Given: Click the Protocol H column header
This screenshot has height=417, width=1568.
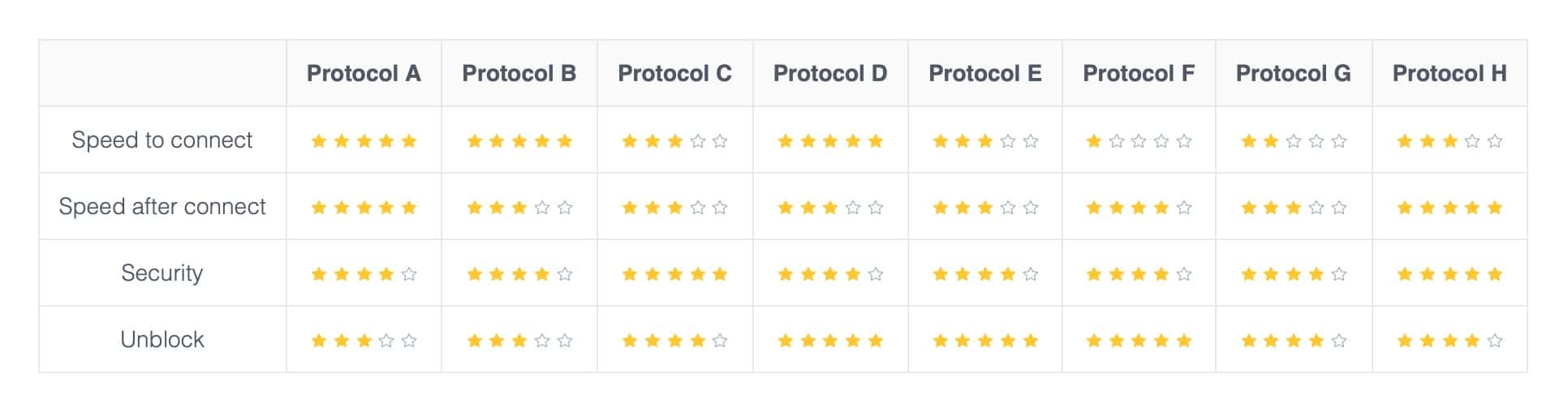Looking at the screenshot, I should pyautogui.click(x=1450, y=74).
